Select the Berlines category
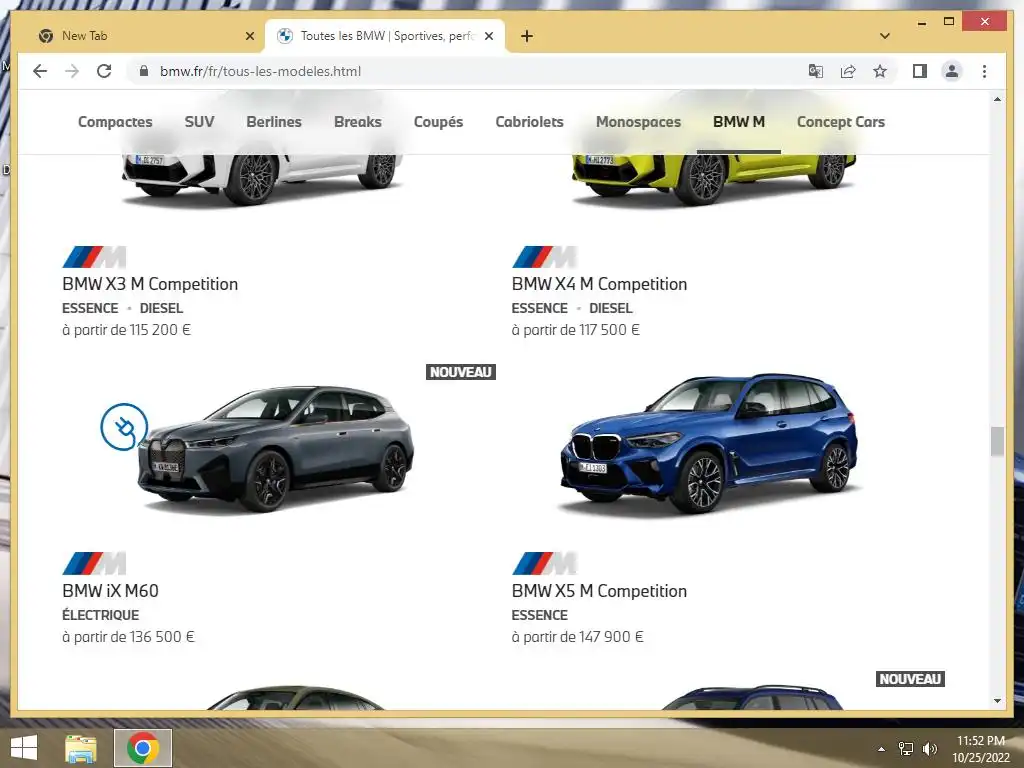Image resolution: width=1024 pixels, height=768 pixels. coord(274,122)
